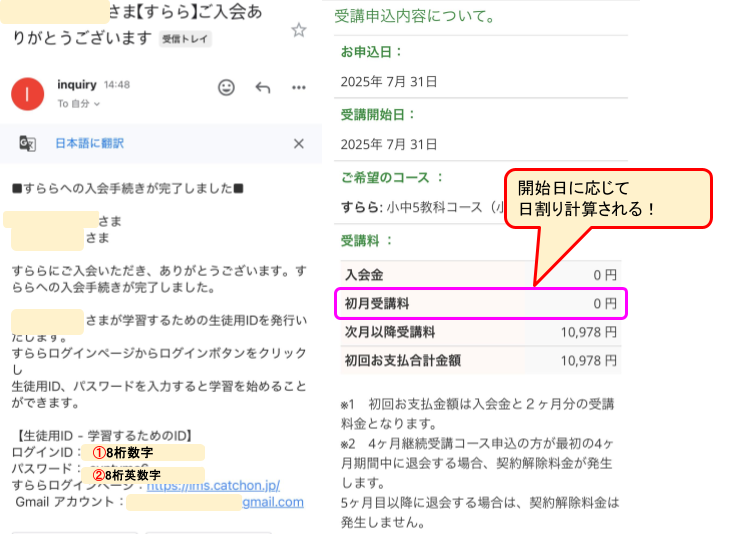Tap the ※1 payment note text

[477, 414]
